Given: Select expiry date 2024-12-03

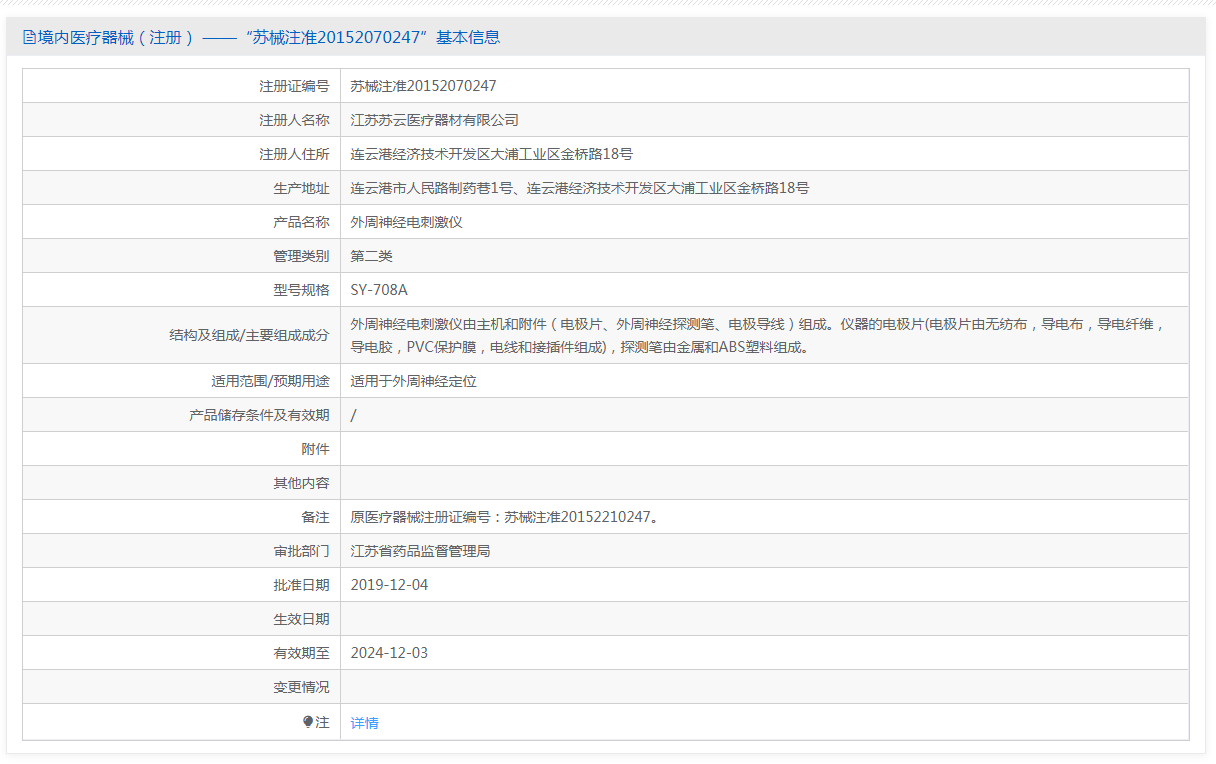Looking at the screenshot, I should pyautogui.click(x=389, y=653).
